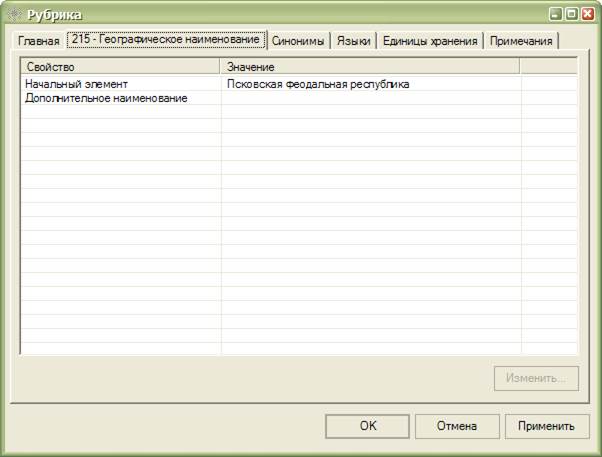Image resolution: width=602 pixels, height=457 pixels.
Task: Switch to the Главная tab
Action: 39,41
